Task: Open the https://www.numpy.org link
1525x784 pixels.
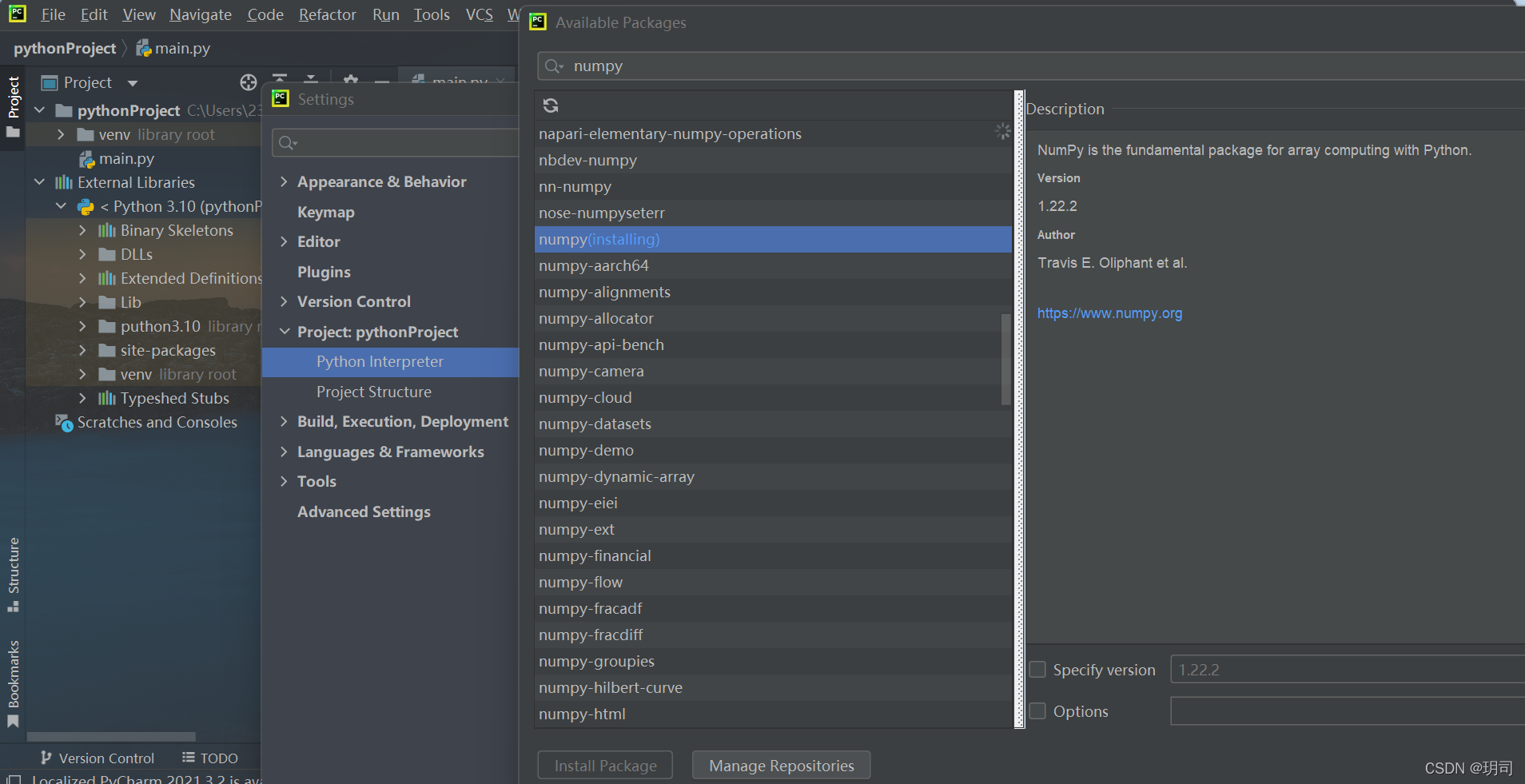Action: click(1109, 313)
